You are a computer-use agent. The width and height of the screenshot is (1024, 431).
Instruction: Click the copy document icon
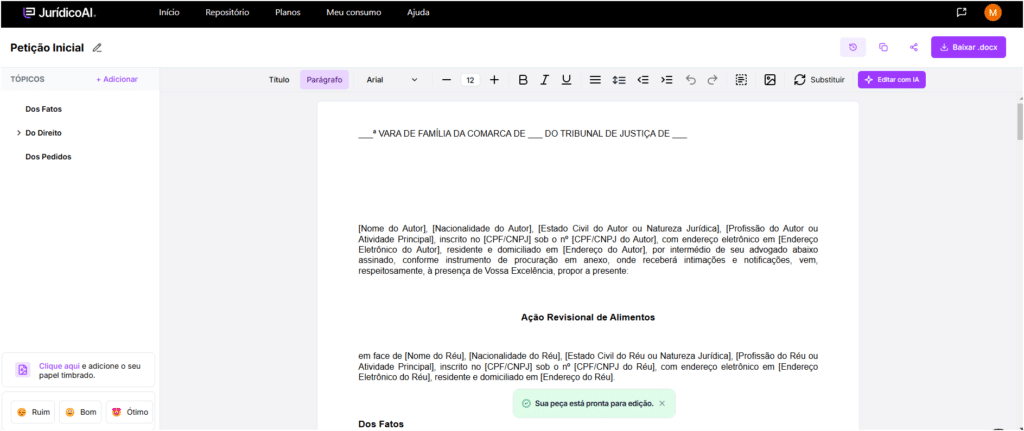click(x=883, y=47)
